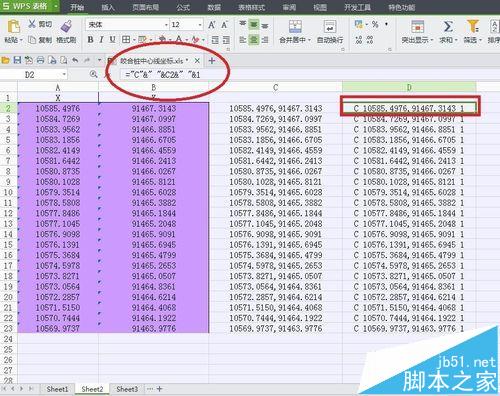Save the workbook with the floppy icon
This screenshot has width=500, height=396.
tap(17, 60)
